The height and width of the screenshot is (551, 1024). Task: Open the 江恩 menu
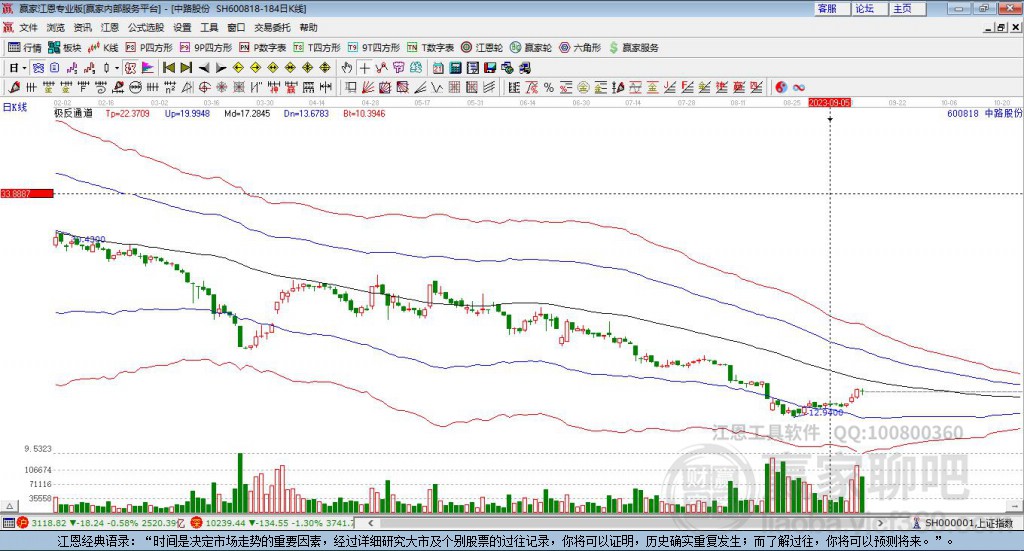(x=110, y=27)
